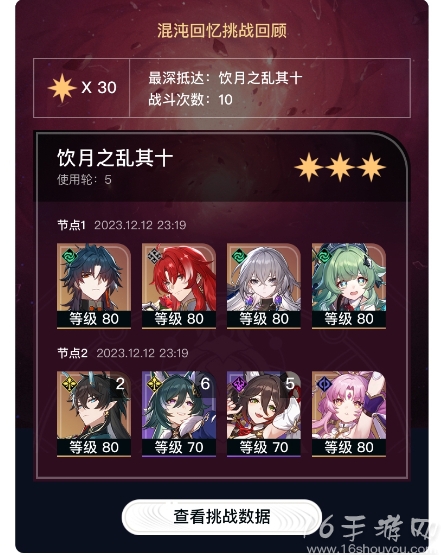Click imaginary element icon on horned character
Viewport: 446px width, 555px height.
point(69,384)
